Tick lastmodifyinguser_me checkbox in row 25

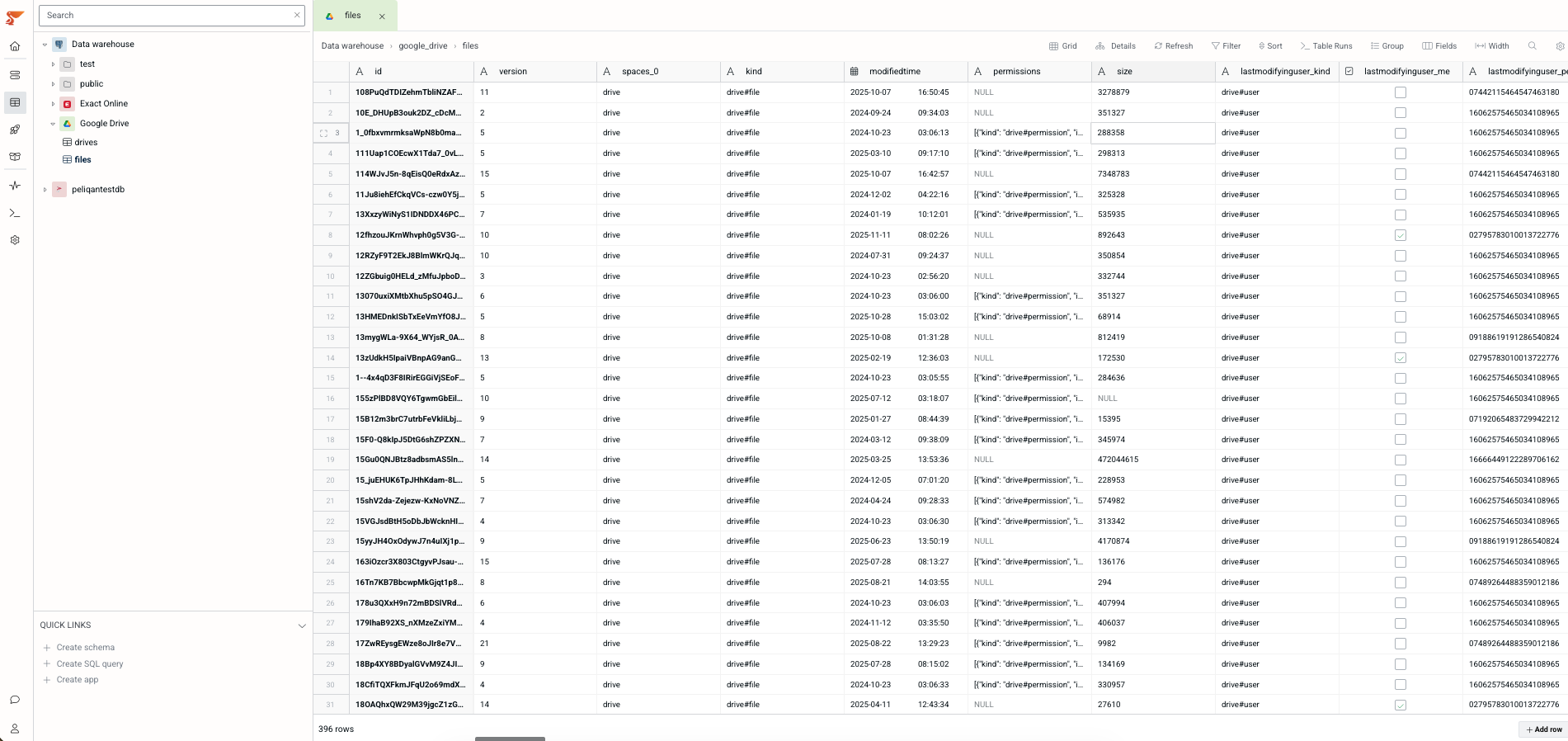click(1401, 583)
